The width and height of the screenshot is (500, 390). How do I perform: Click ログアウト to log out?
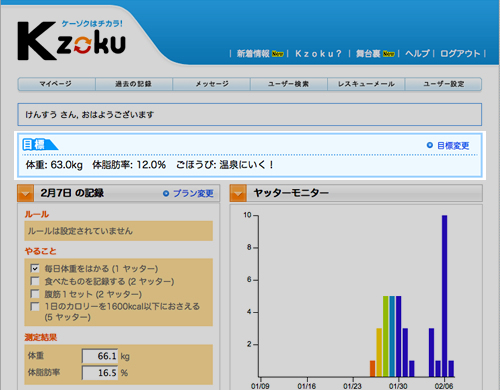coord(460,54)
